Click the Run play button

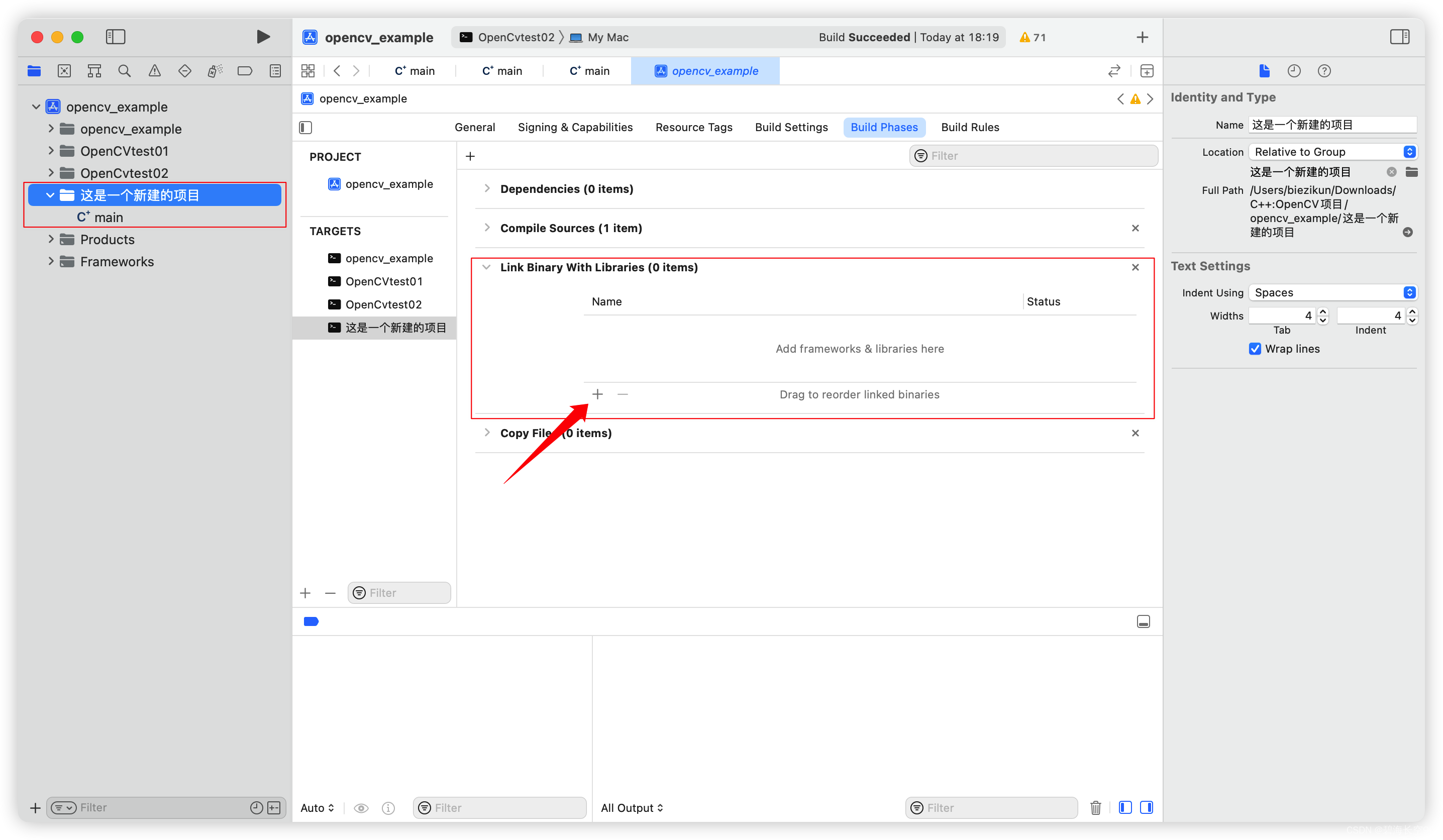tap(263, 37)
